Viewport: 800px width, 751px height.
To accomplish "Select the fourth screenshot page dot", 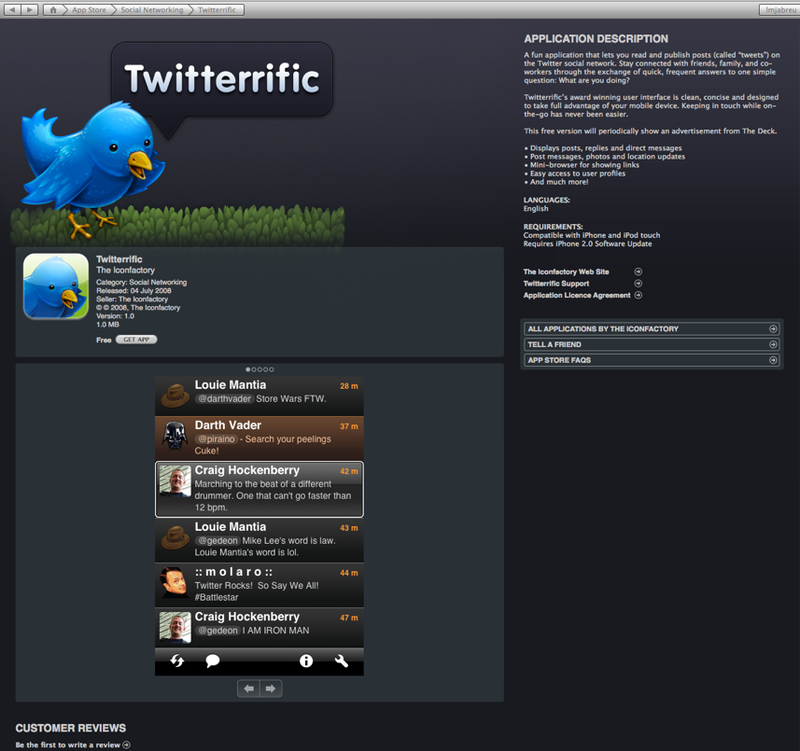I will (265, 369).
